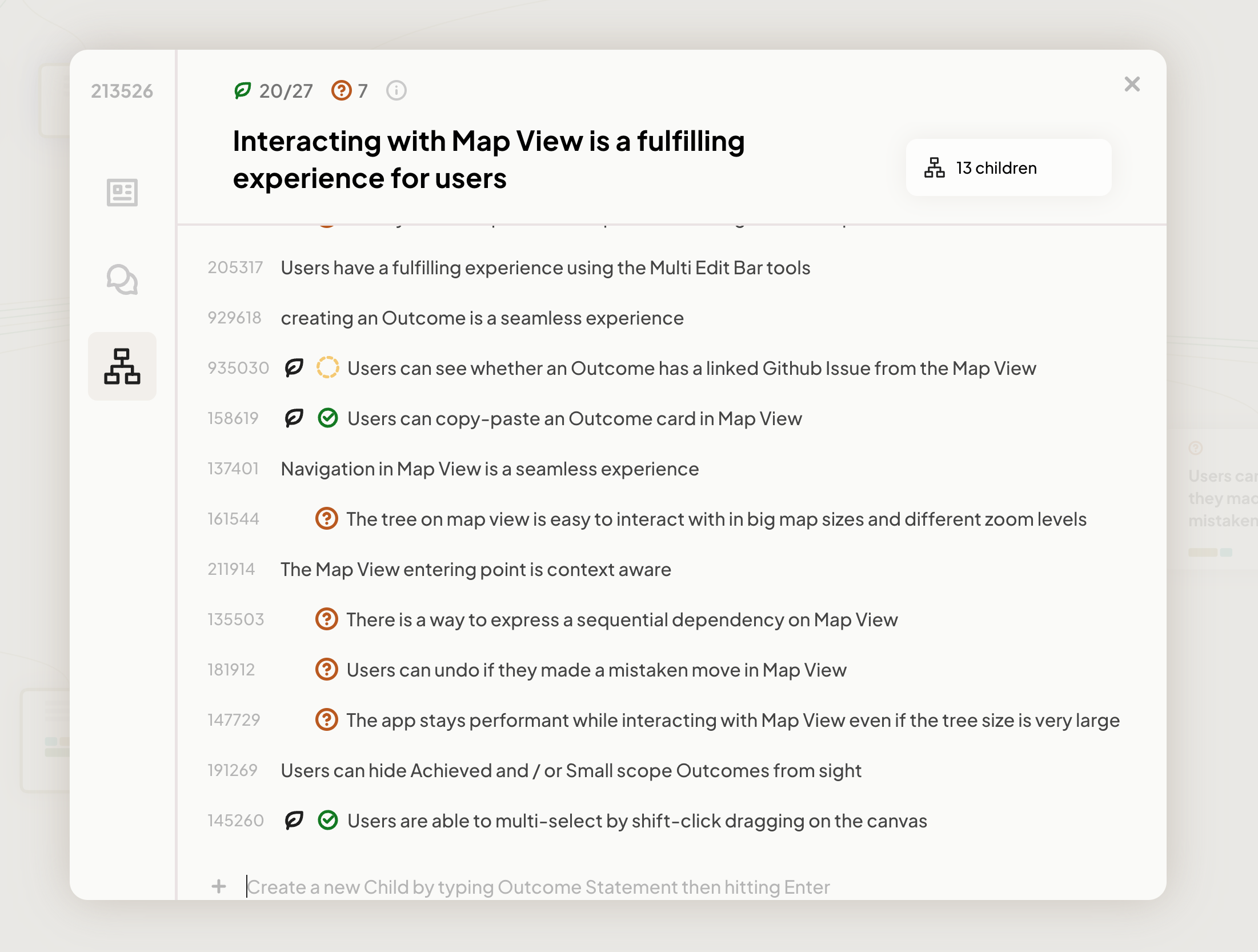Screen dimensions: 1258x952
Task: Click the plus icon to add child
Action: [219, 886]
